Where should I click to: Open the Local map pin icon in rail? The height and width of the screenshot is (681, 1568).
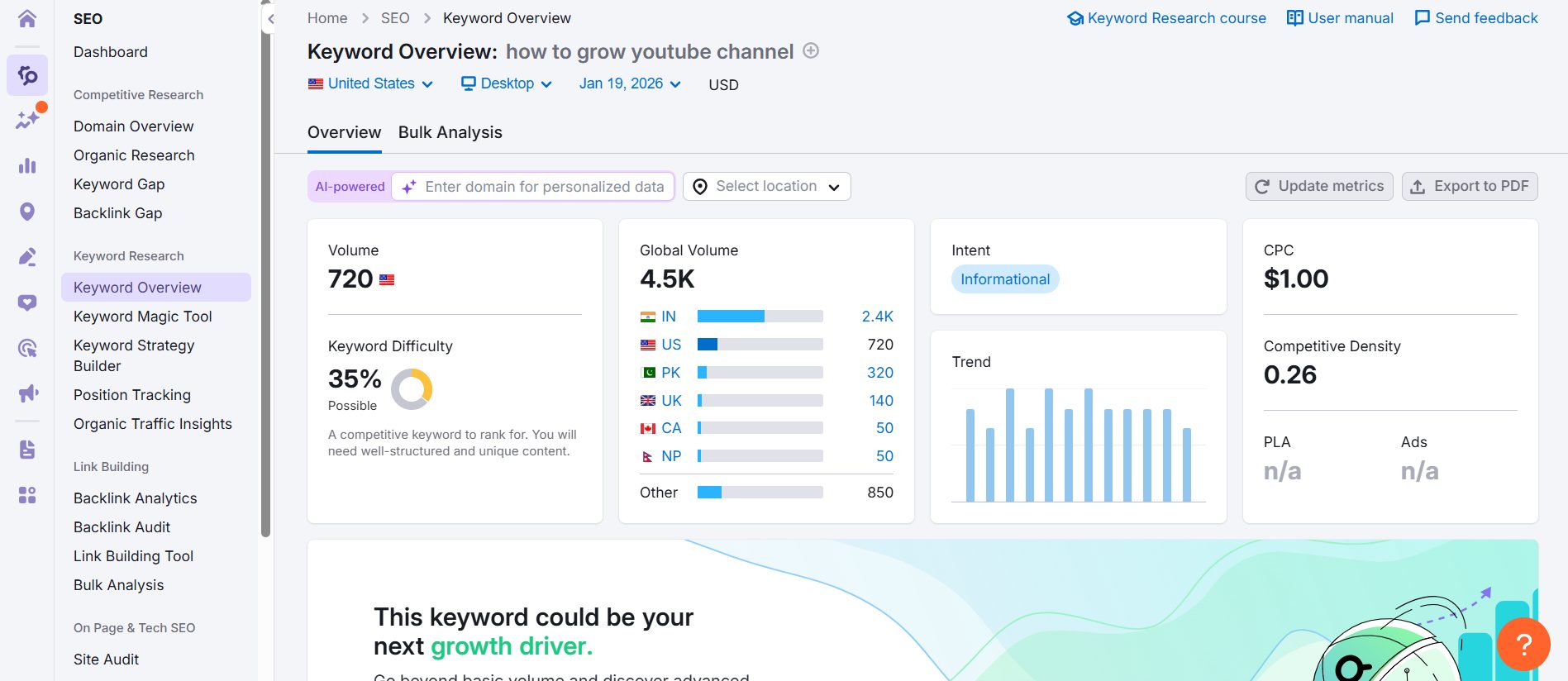pos(27,212)
